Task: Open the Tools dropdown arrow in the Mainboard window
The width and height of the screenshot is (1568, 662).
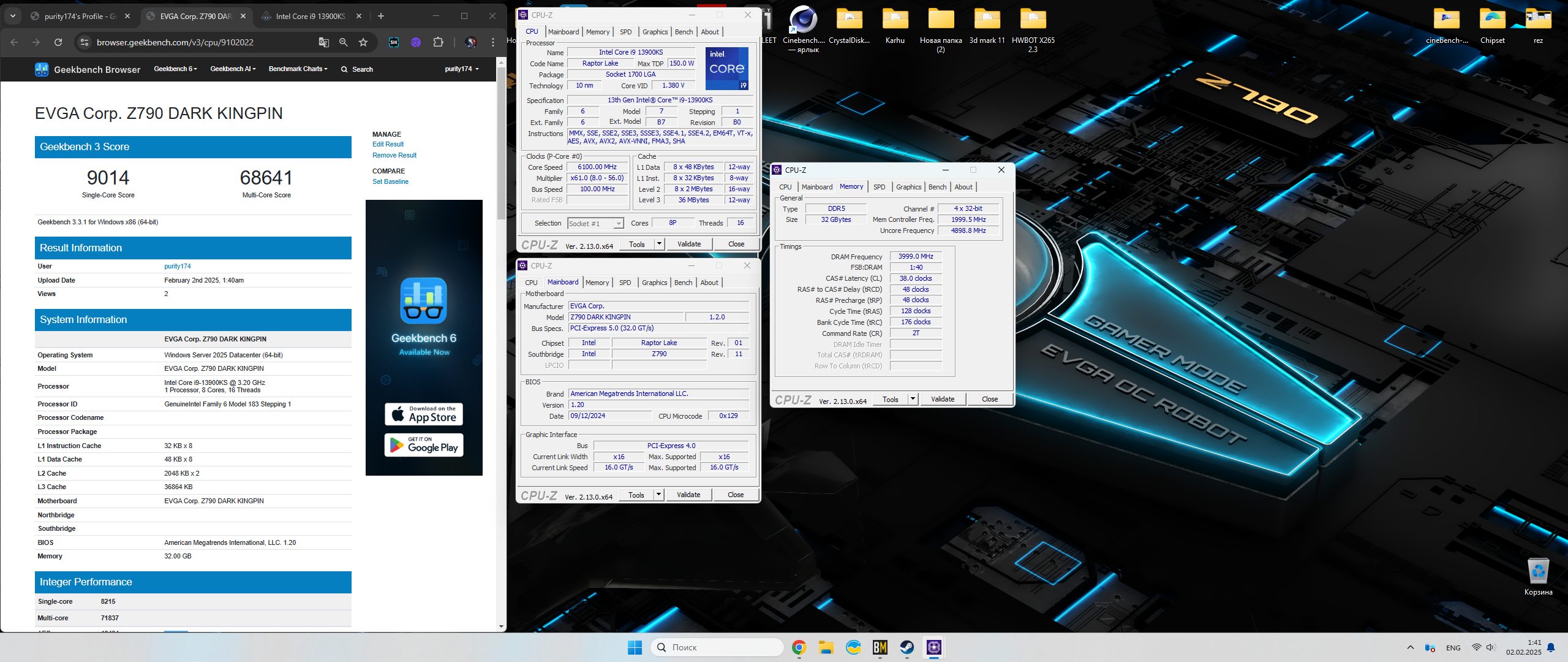Action: click(x=658, y=495)
